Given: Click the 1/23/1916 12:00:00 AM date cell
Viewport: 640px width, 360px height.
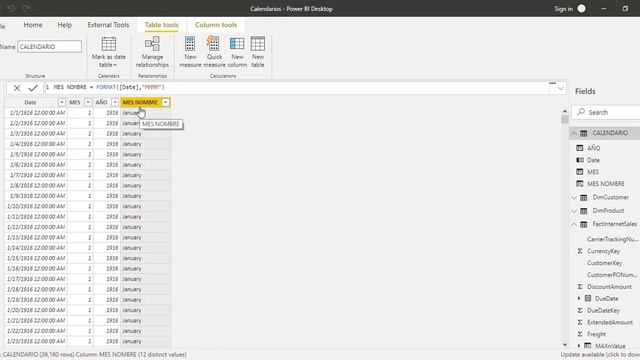Looking at the screenshot, I should [36, 341].
